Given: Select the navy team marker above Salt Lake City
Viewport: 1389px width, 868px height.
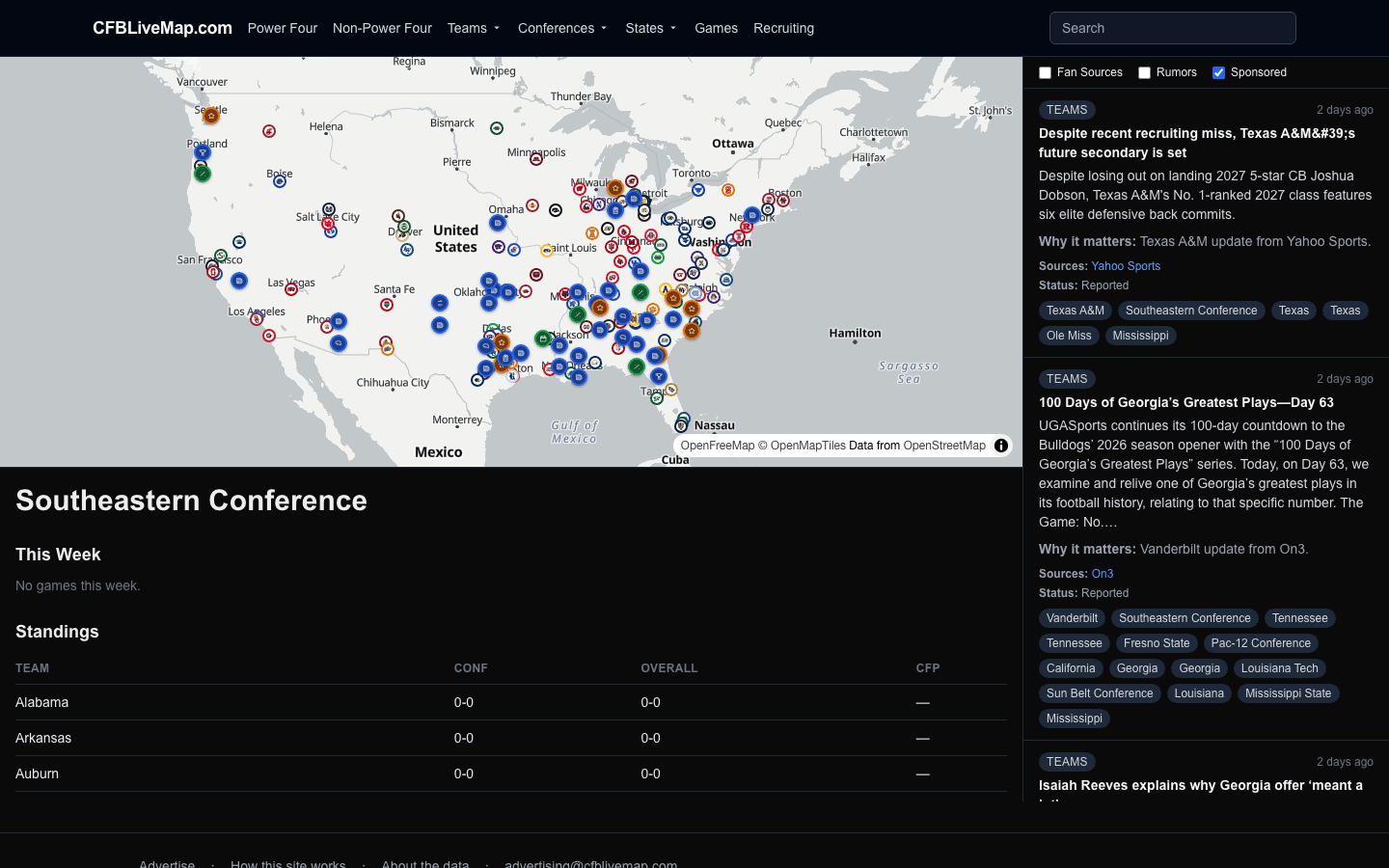Looking at the screenshot, I should click(329, 209).
